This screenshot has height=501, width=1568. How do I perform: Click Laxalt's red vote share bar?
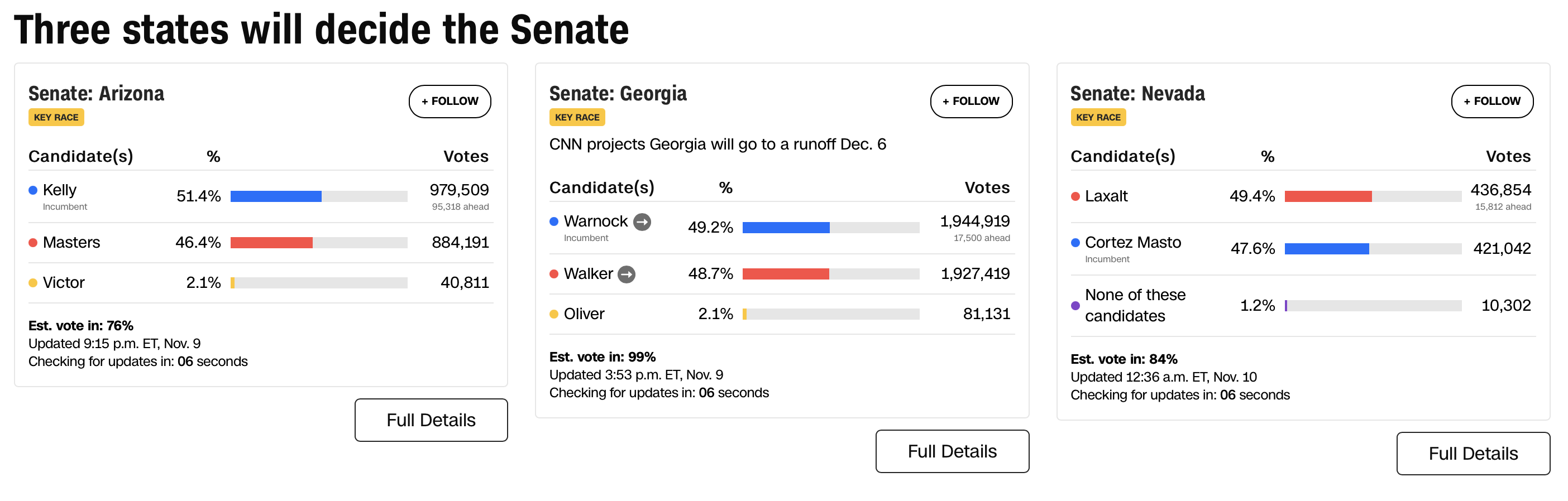point(1327,196)
